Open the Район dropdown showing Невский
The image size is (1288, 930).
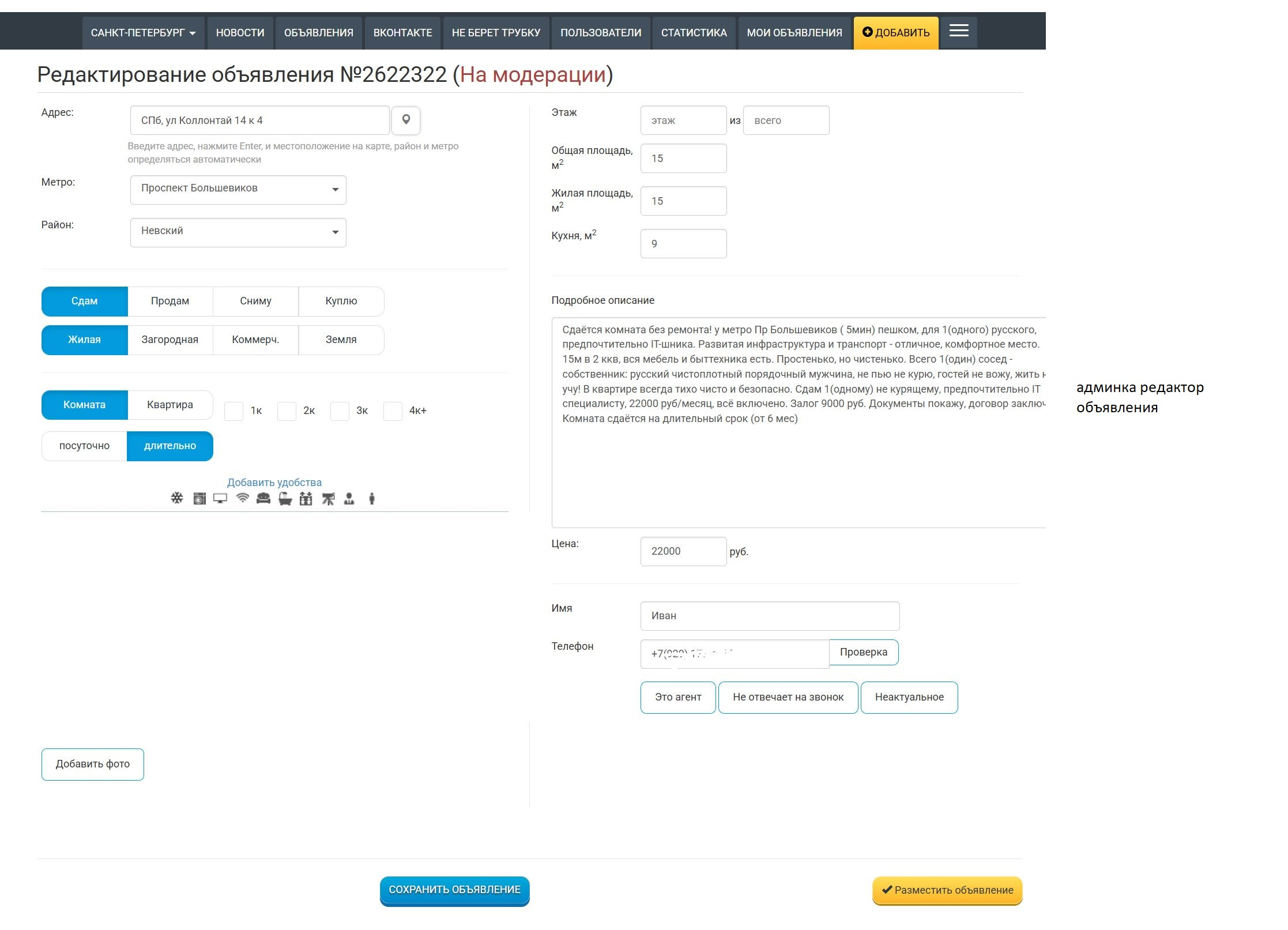[238, 232]
